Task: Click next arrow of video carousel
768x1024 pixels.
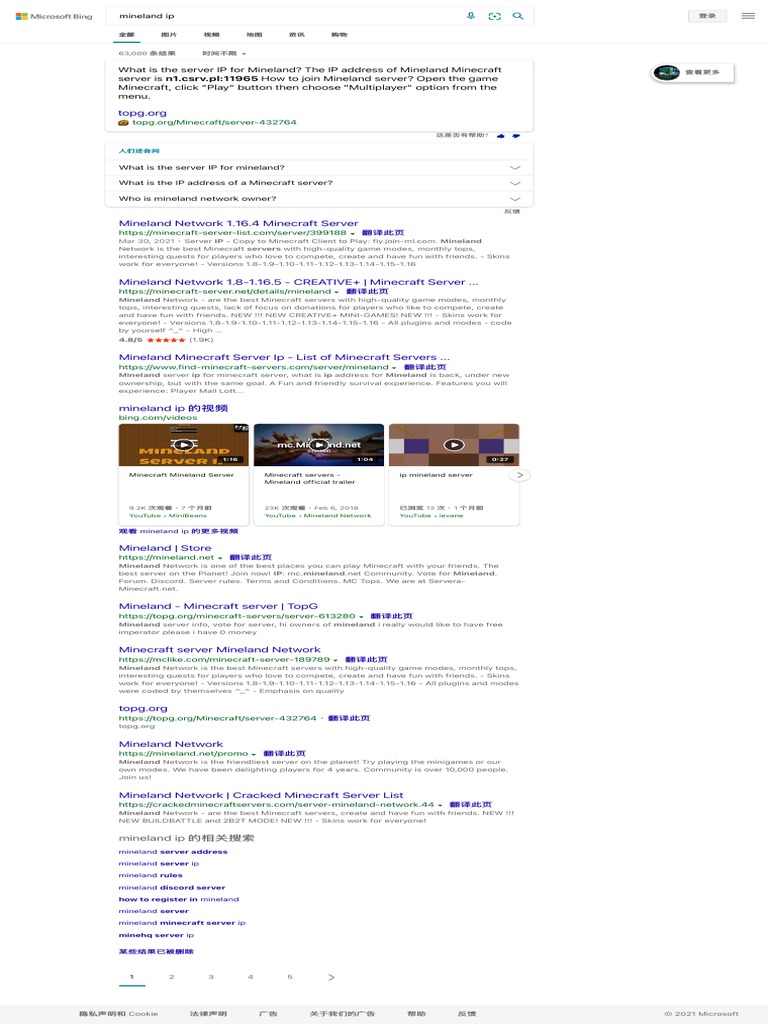Action: (520, 475)
